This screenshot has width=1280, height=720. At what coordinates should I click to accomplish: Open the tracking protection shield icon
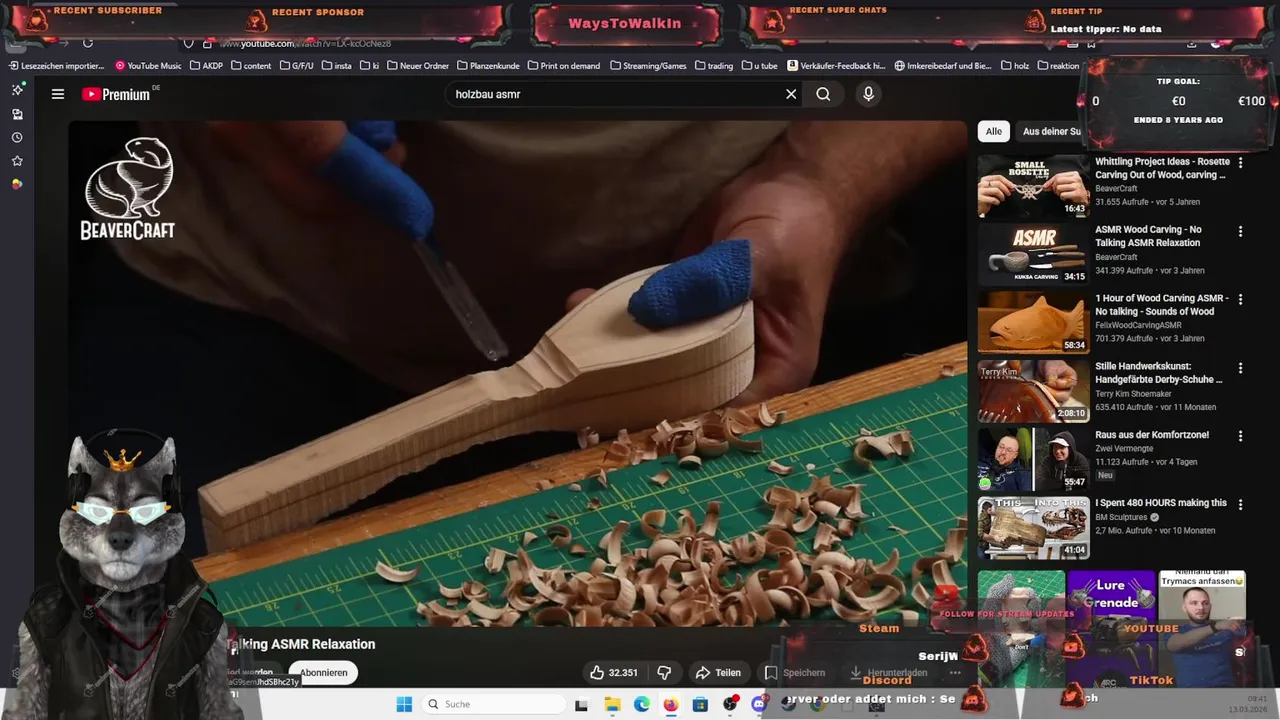[188, 43]
